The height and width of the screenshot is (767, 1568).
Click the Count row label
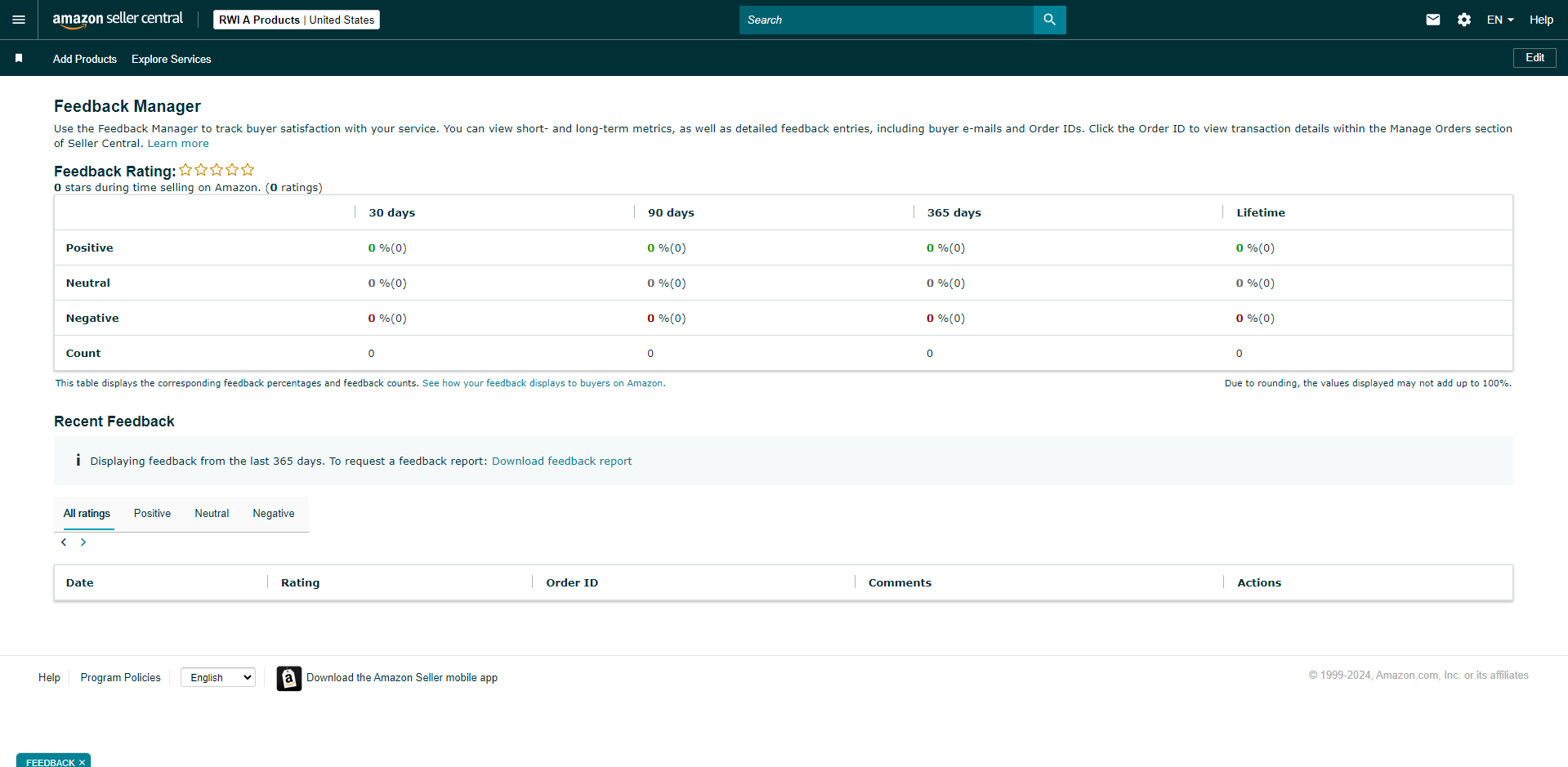point(83,353)
